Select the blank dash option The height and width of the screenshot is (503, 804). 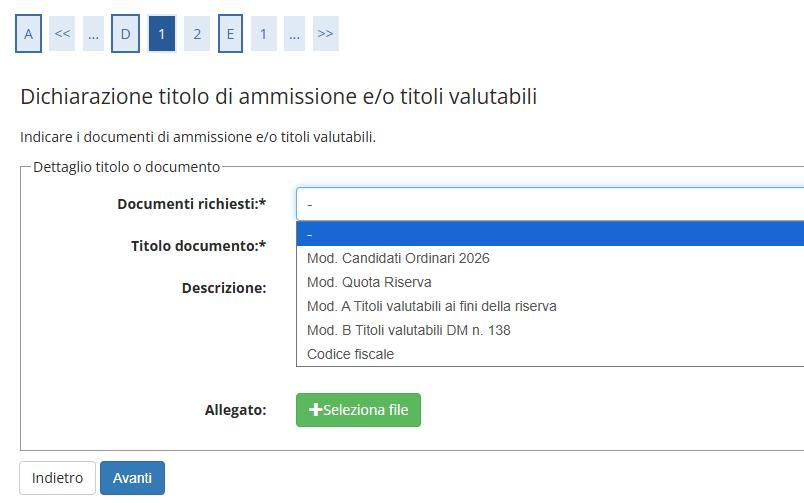550,234
